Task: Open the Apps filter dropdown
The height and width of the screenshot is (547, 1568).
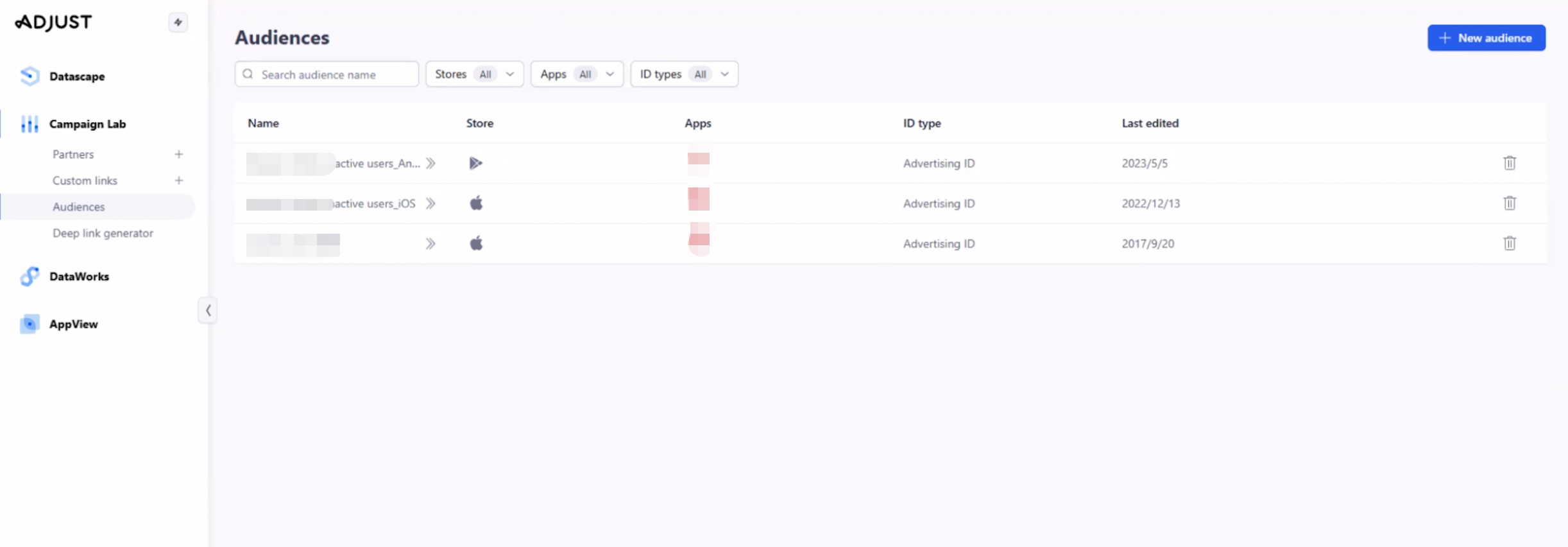Action: (x=576, y=74)
